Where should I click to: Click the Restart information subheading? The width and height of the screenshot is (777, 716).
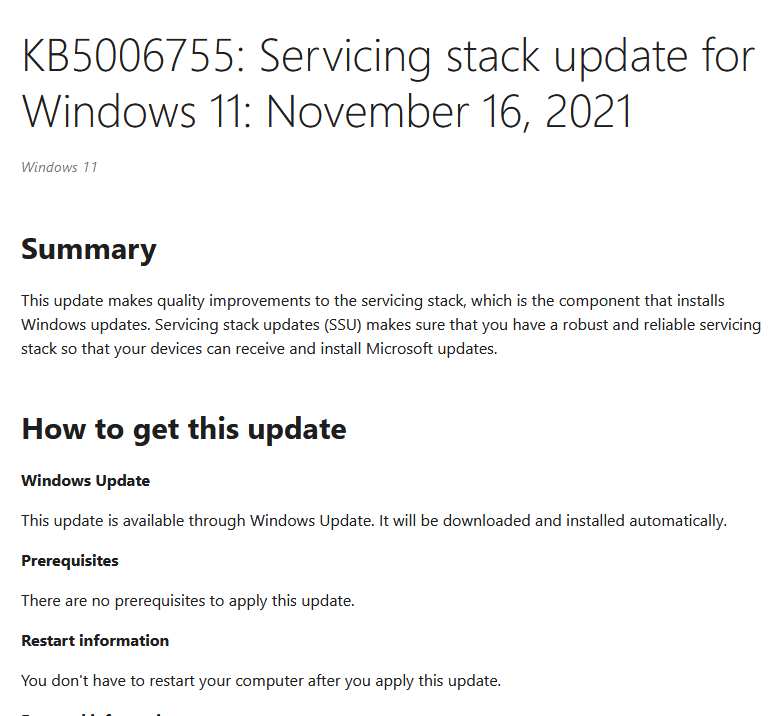tap(95, 640)
